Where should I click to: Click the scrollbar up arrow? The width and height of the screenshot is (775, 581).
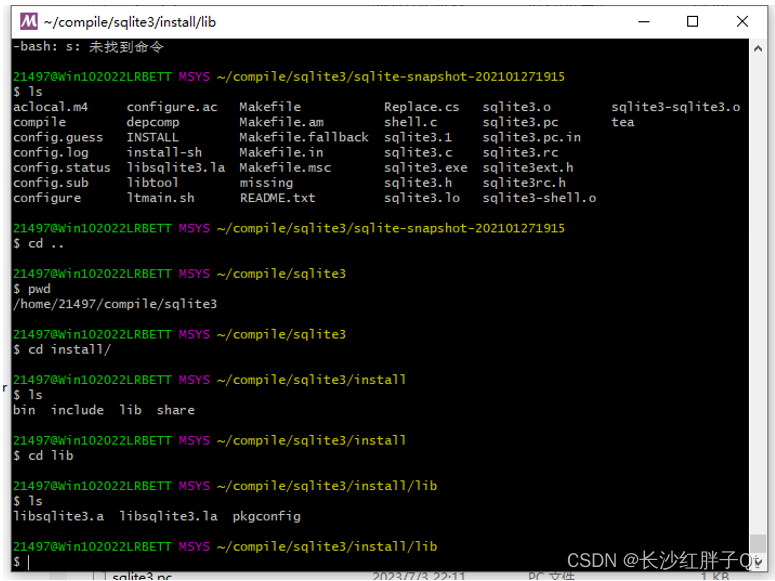[758, 48]
